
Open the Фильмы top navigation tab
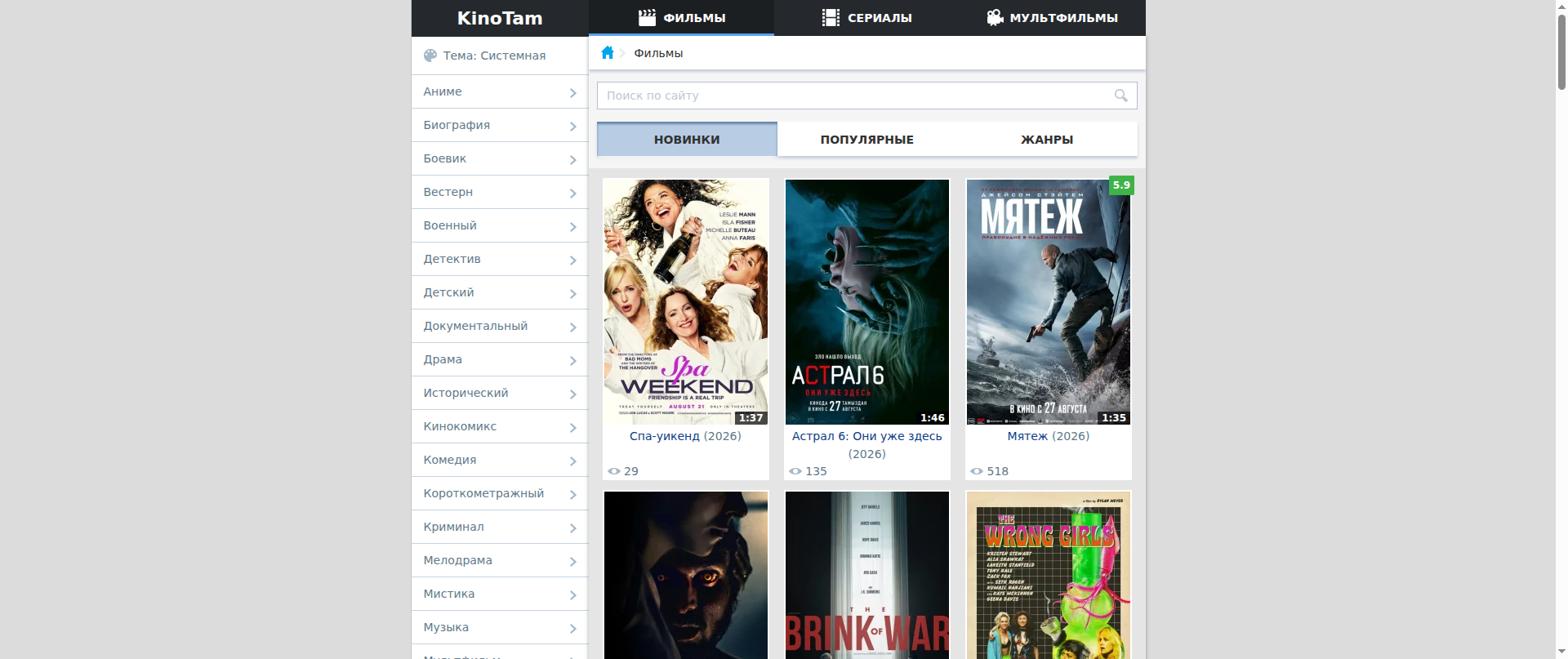click(x=681, y=18)
